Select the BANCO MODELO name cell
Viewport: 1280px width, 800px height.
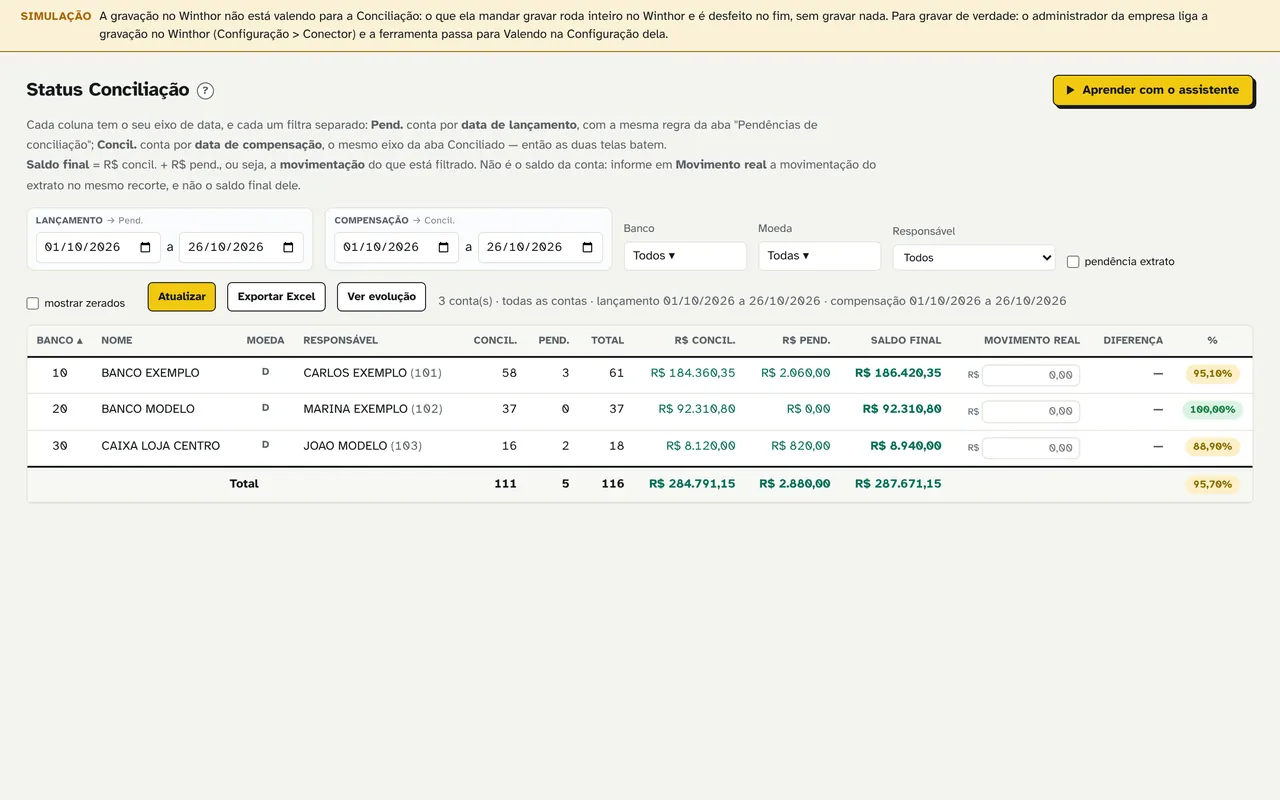tap(148, 409)
